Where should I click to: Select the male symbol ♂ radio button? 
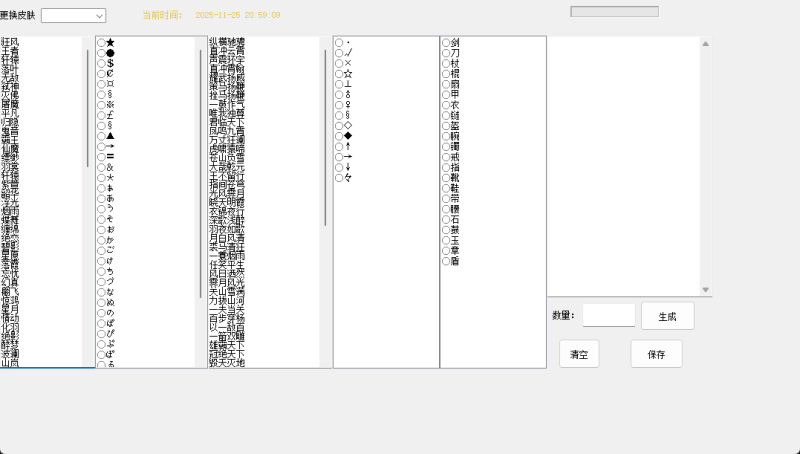pyautogui.click(x=339, y=94)
